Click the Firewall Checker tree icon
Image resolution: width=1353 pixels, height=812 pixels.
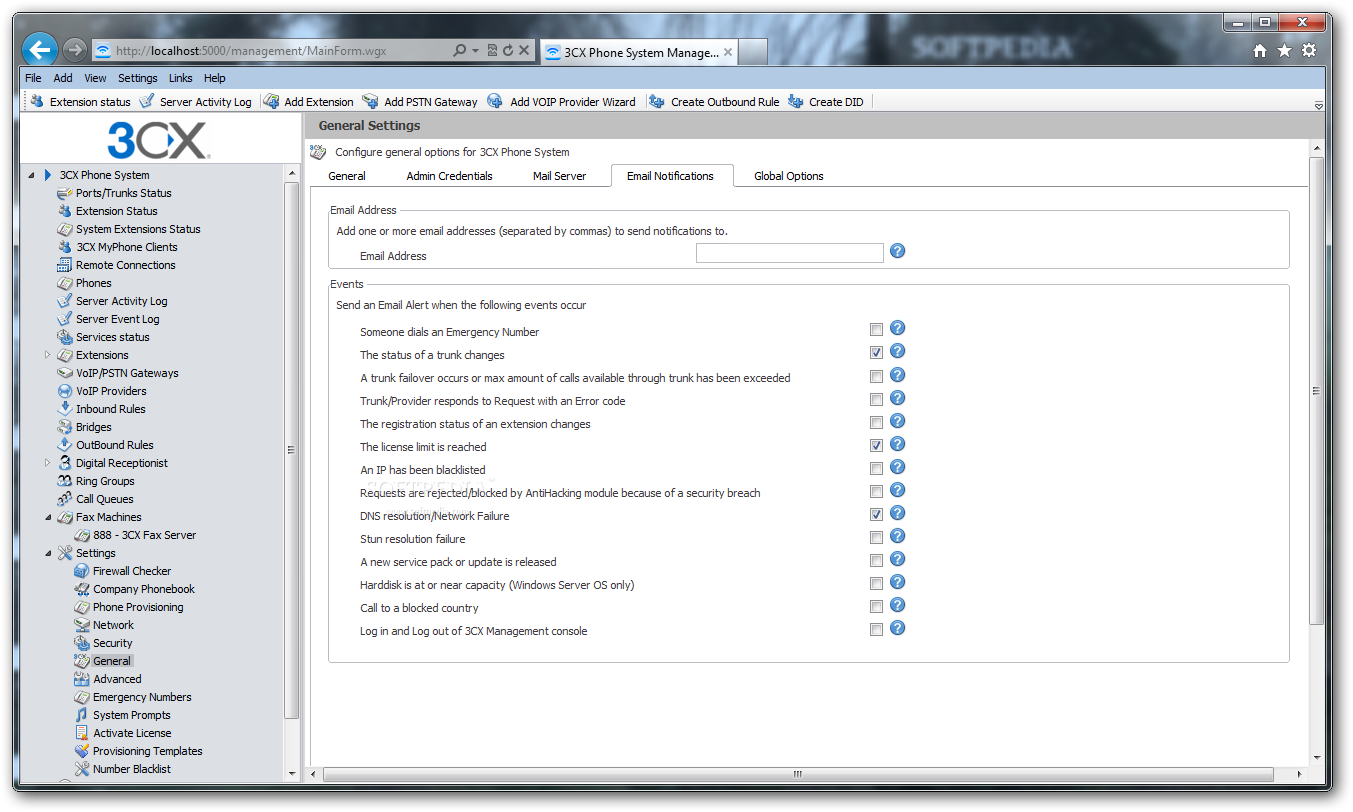click(82, 571)
